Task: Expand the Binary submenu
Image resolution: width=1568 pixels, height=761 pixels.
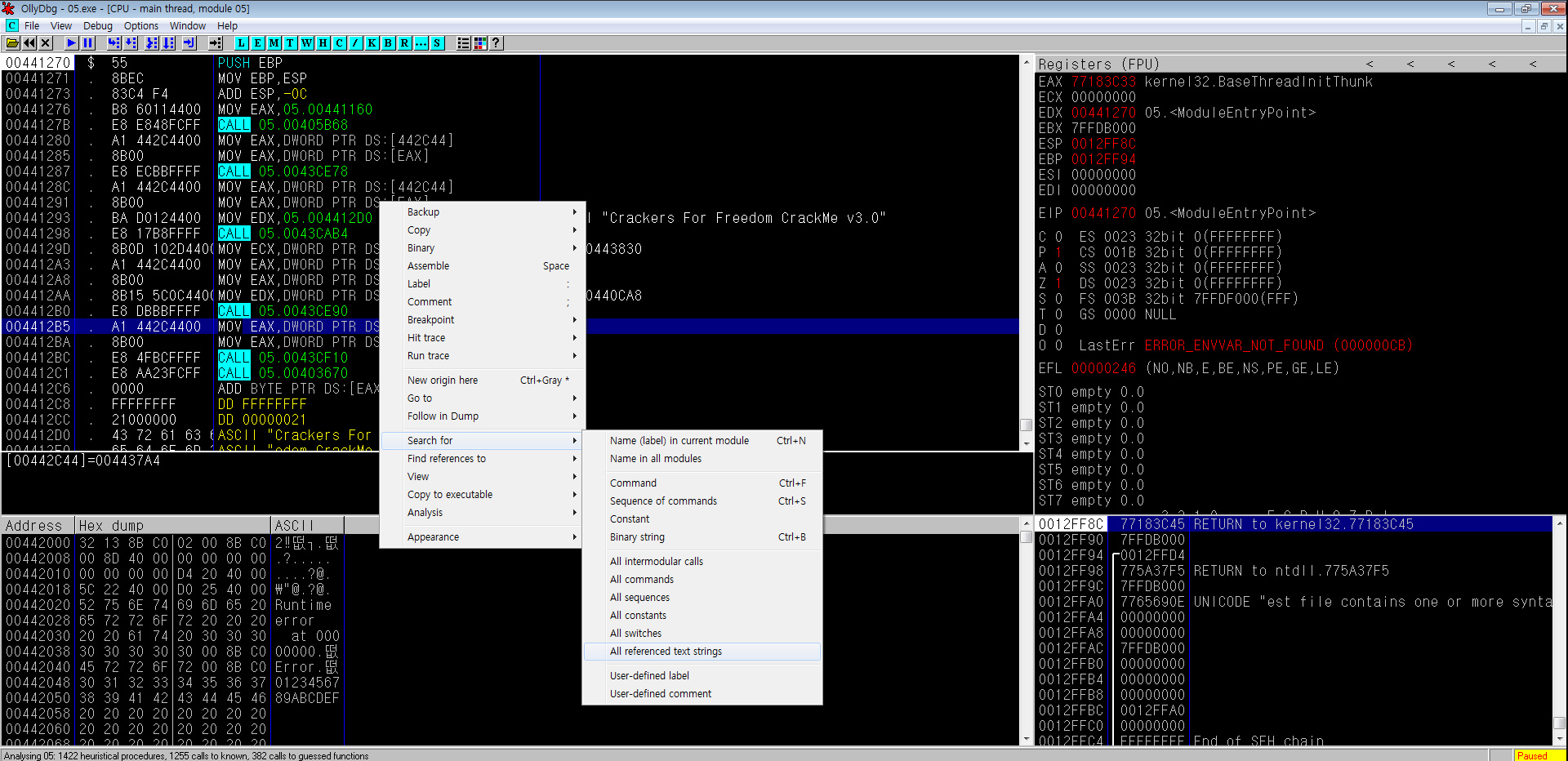Action: (482, 248)
